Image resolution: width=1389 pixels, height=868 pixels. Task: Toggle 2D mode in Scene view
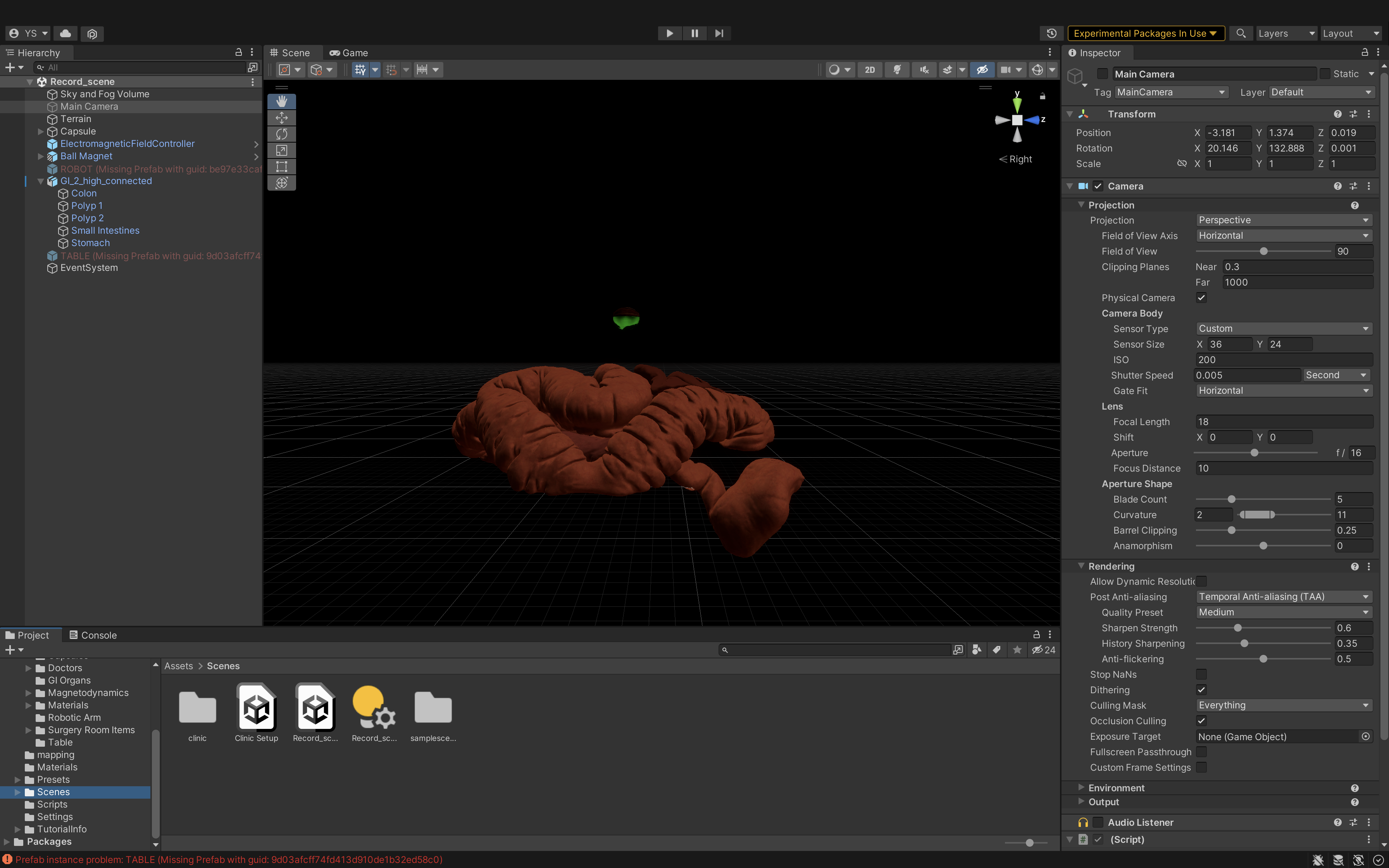[870, 69]
